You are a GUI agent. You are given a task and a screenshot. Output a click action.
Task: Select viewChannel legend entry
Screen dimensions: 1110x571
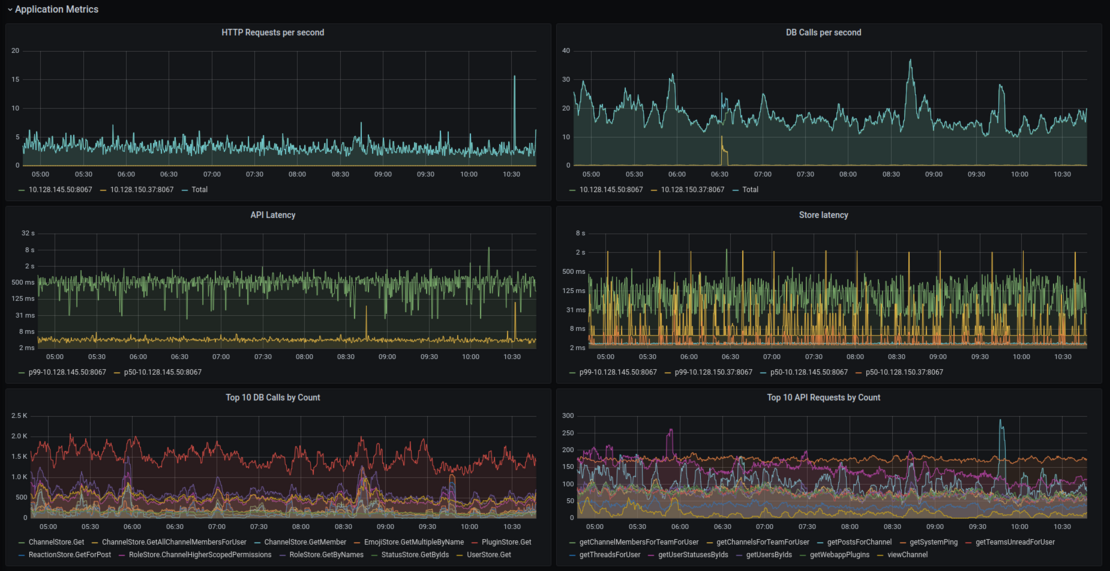pos(908,555)
